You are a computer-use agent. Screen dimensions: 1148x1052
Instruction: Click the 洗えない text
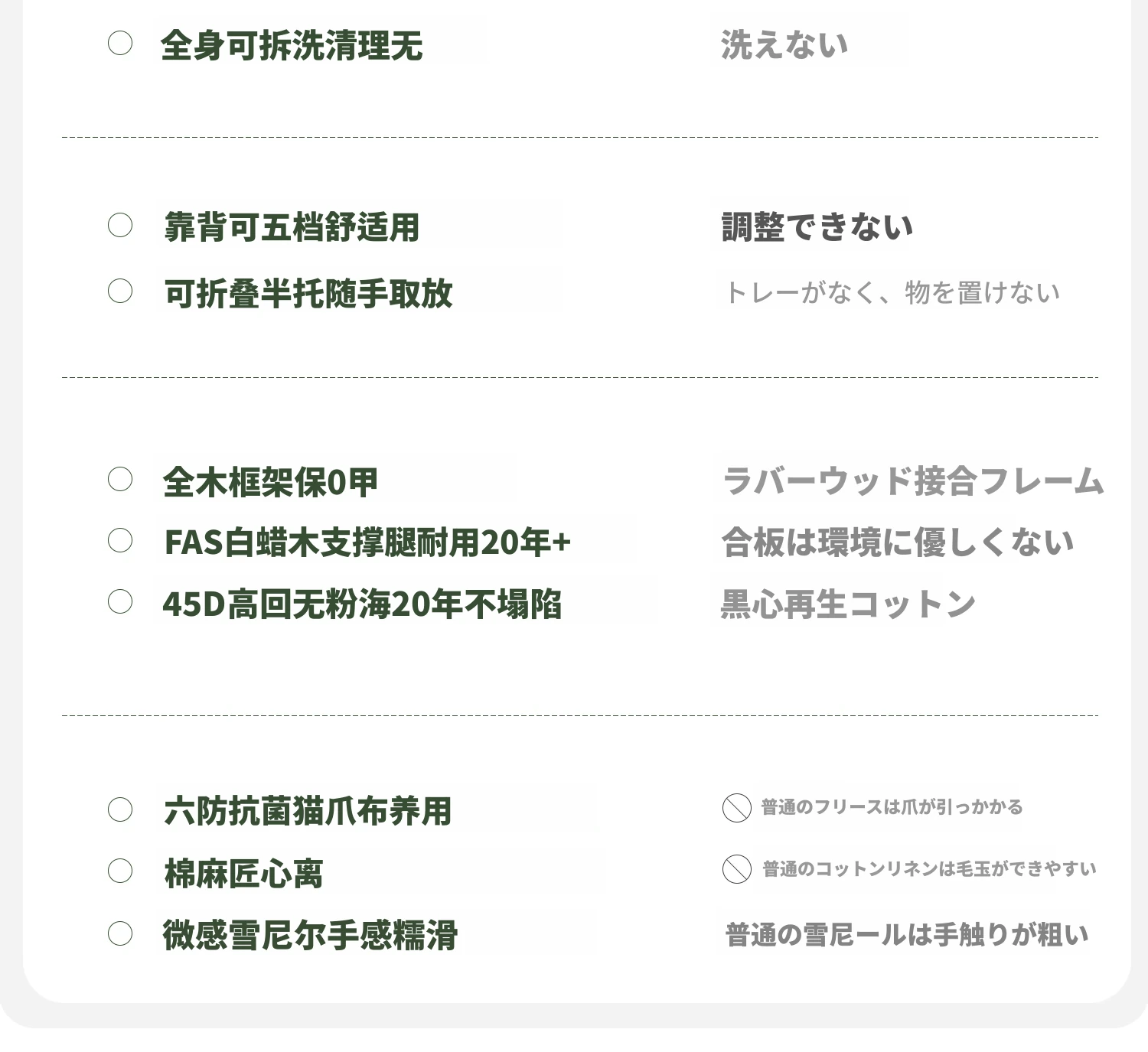784,45
